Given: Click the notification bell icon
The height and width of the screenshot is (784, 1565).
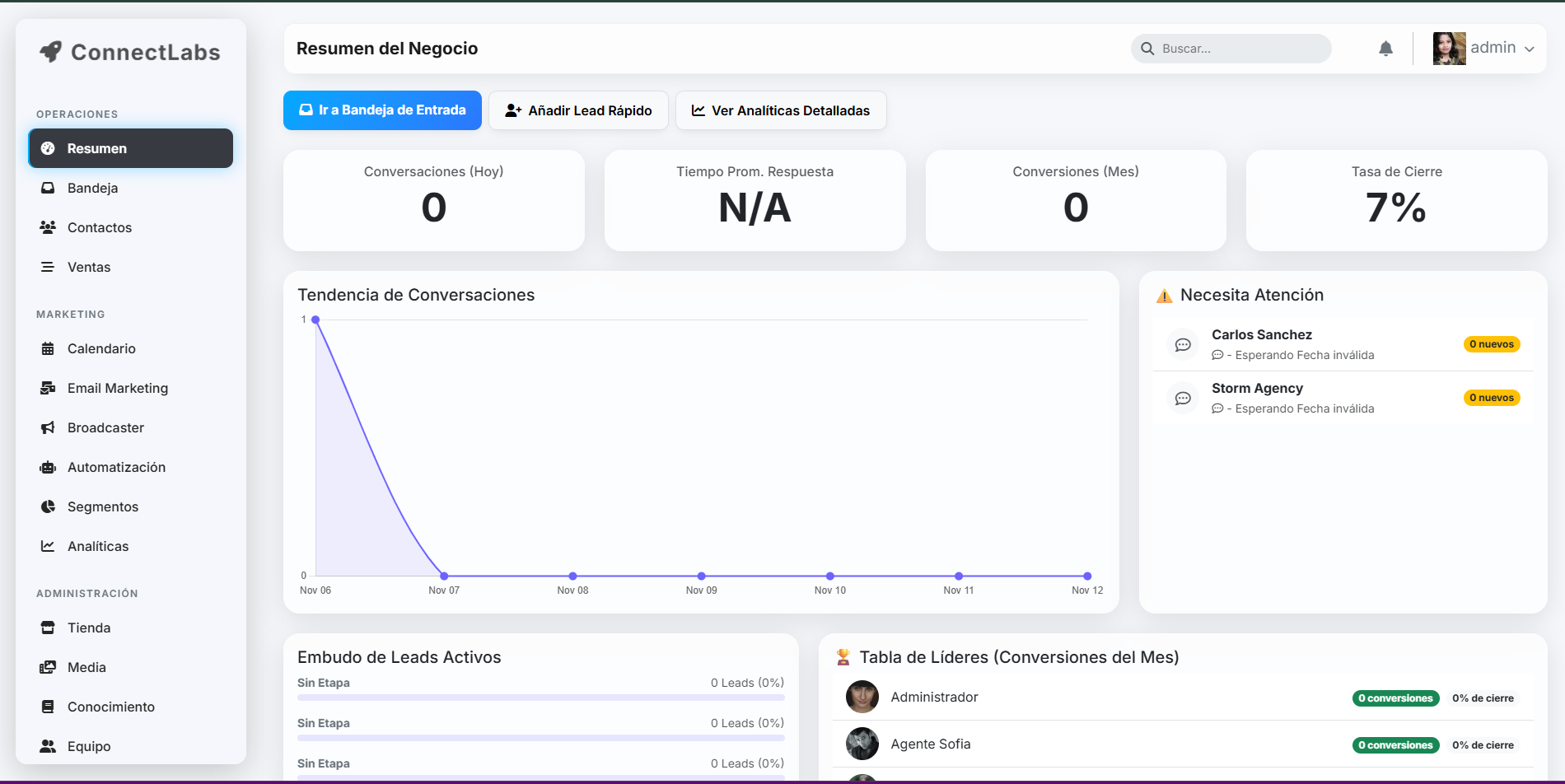Looking at the screenshot, I should [1385, 49].
